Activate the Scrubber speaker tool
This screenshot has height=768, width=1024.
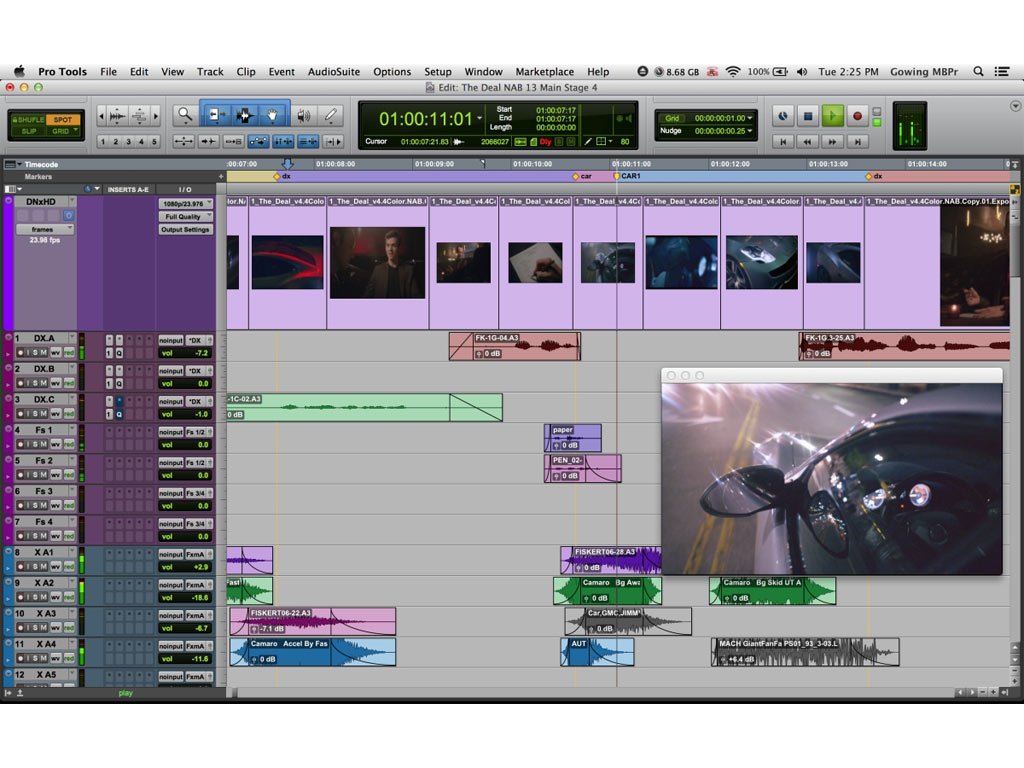[x=304, y=116]
